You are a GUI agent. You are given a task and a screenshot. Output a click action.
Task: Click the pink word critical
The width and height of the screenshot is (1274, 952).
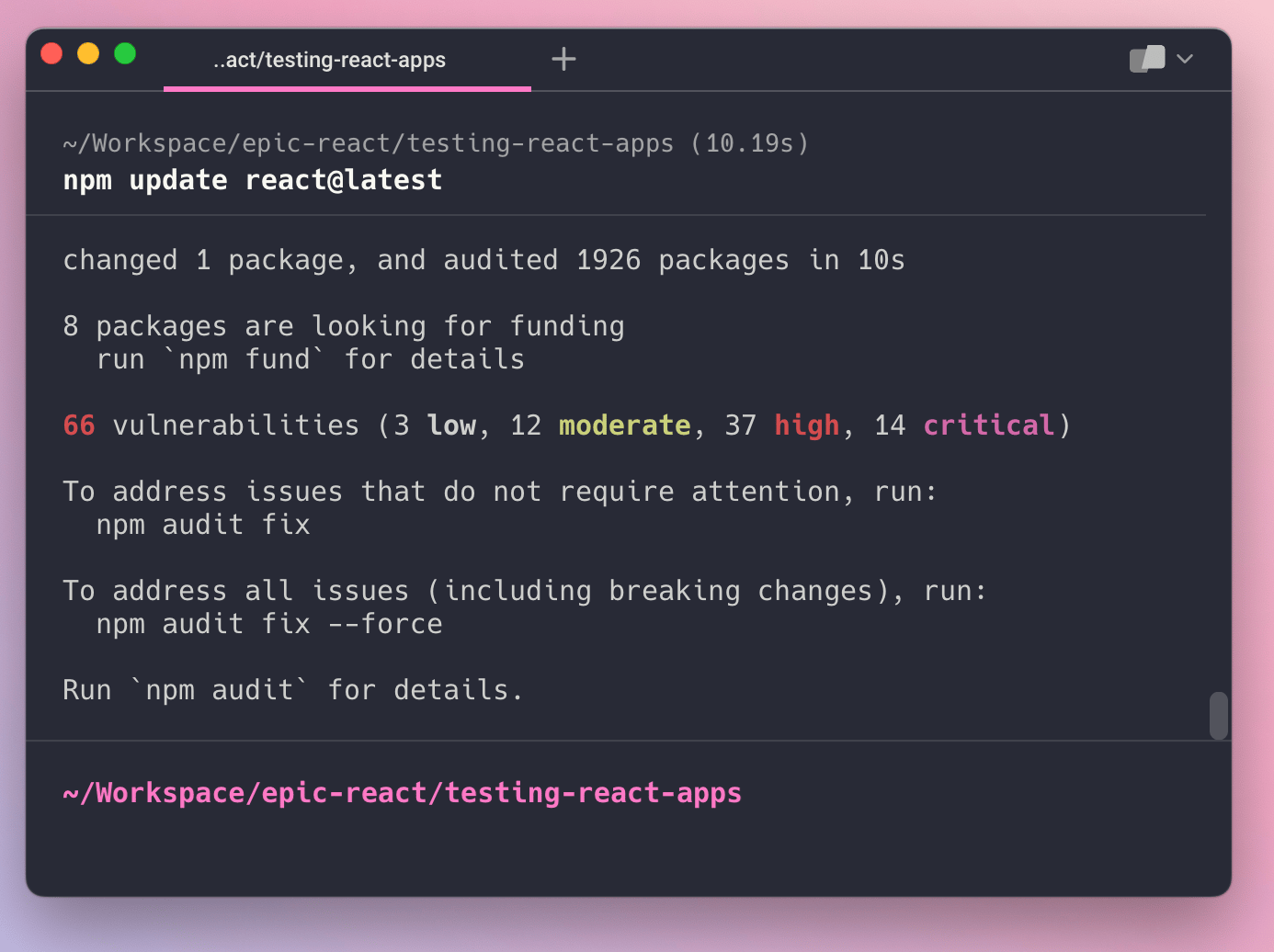(988, 425)
